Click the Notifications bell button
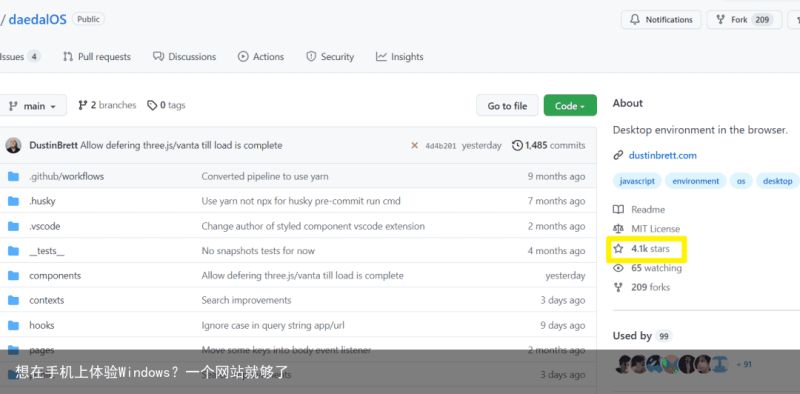800x394 pixels. pos(661,20)
